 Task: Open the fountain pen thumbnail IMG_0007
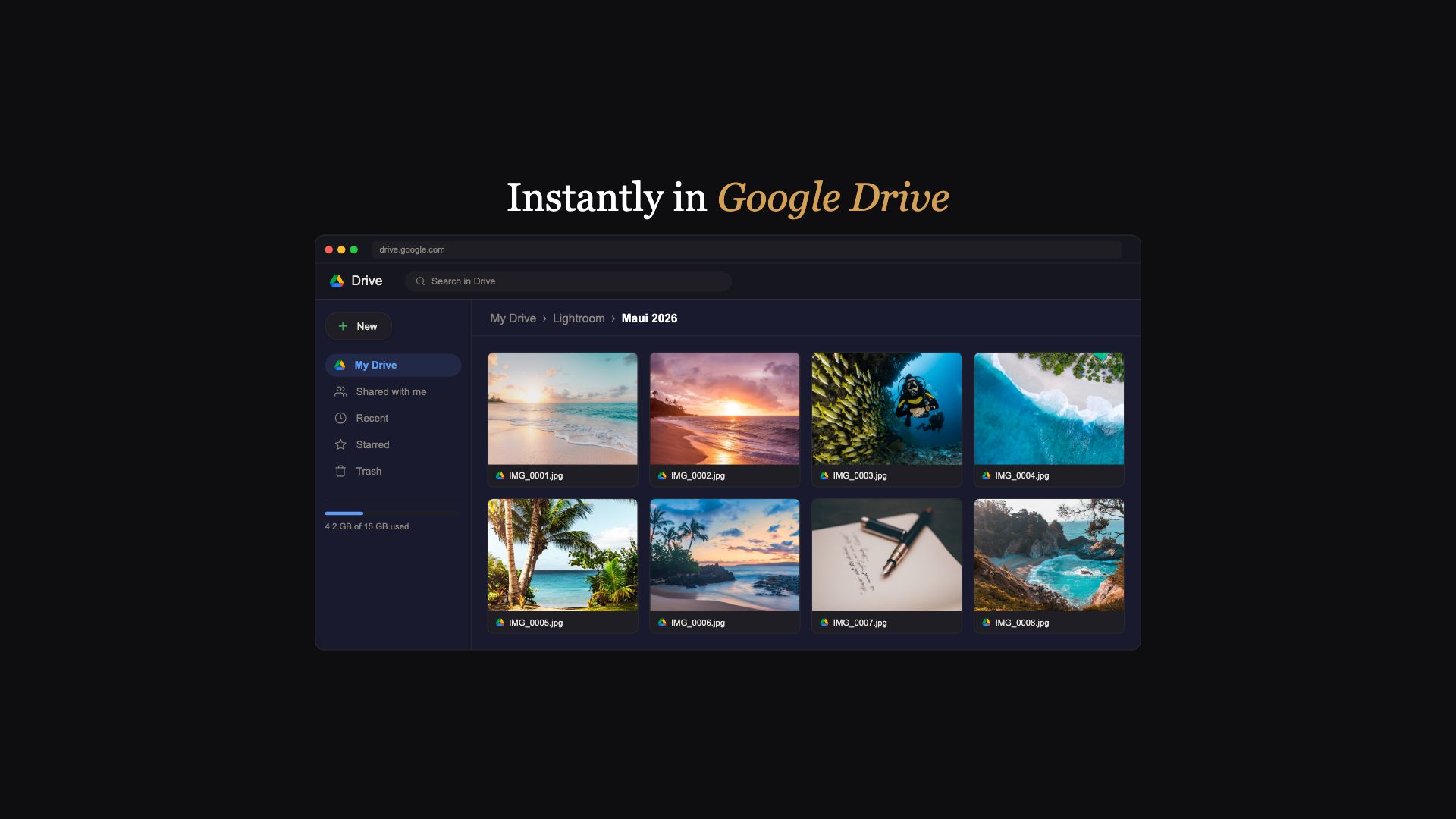(x=886, y=555)
